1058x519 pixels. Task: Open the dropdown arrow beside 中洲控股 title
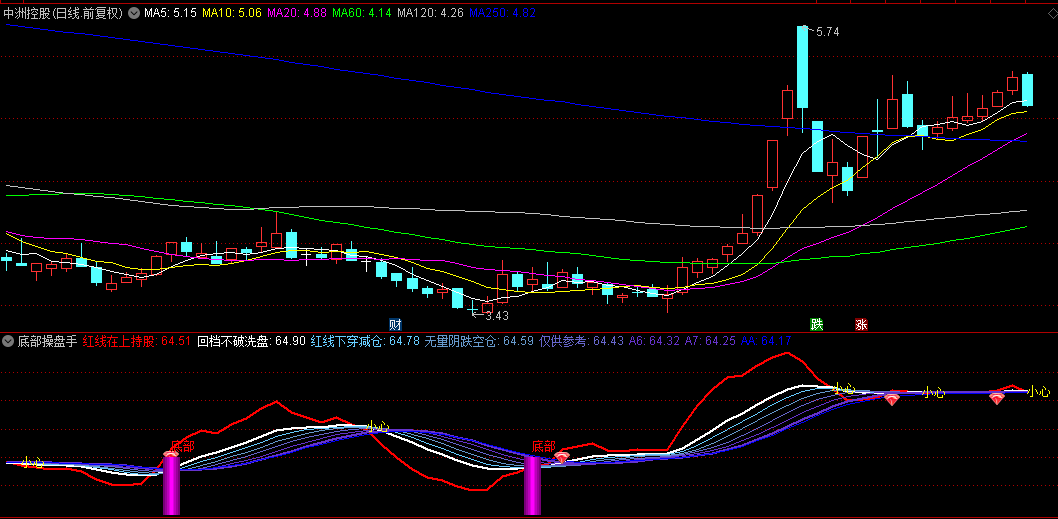[134, 13]
